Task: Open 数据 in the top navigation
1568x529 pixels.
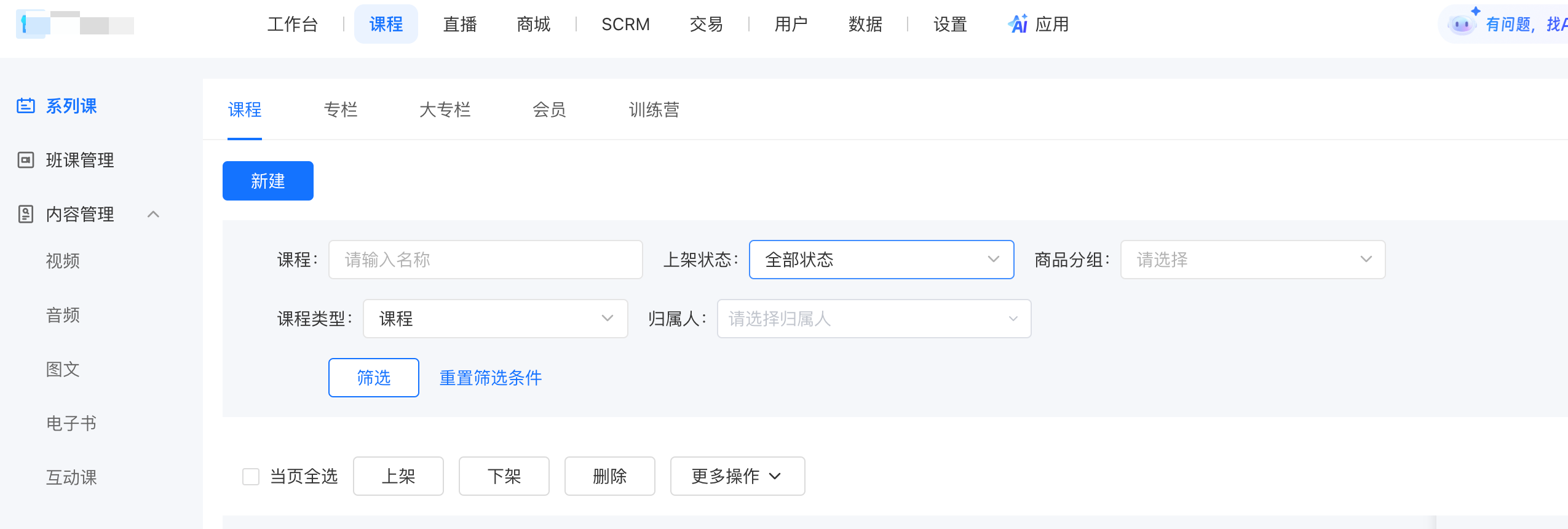Action: pos(865,25)
